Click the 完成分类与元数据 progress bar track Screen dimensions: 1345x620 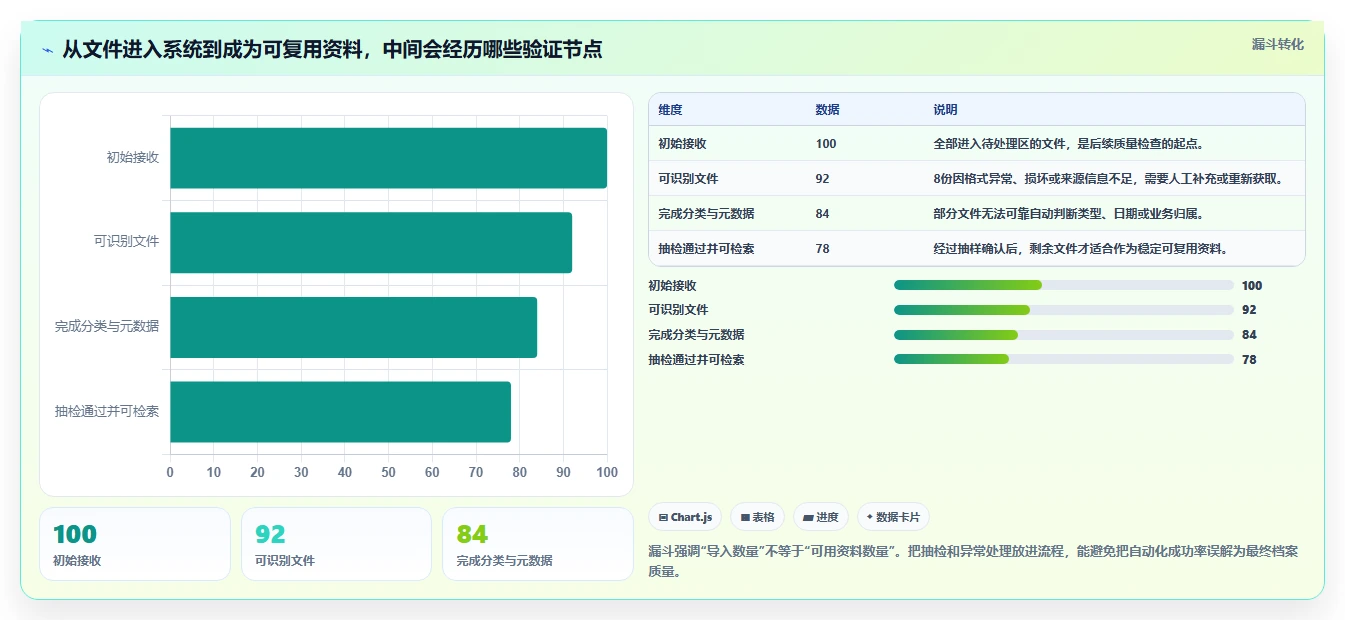click(1063, 335)
